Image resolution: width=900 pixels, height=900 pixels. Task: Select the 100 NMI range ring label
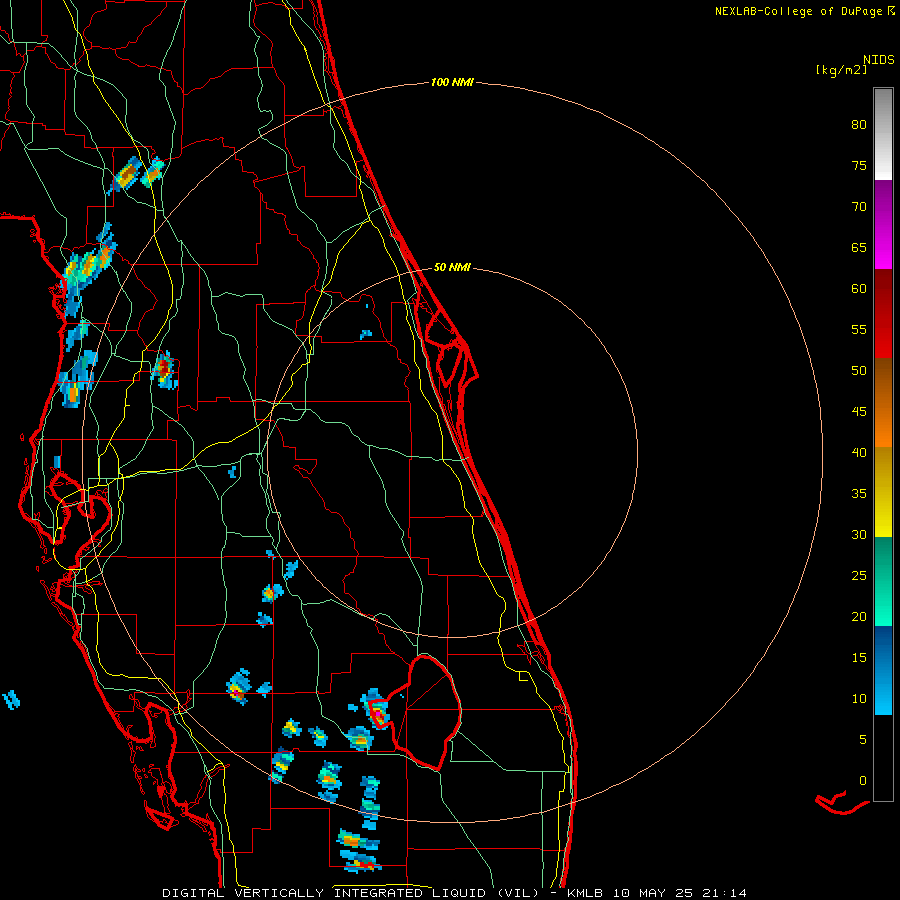[452, 83]
